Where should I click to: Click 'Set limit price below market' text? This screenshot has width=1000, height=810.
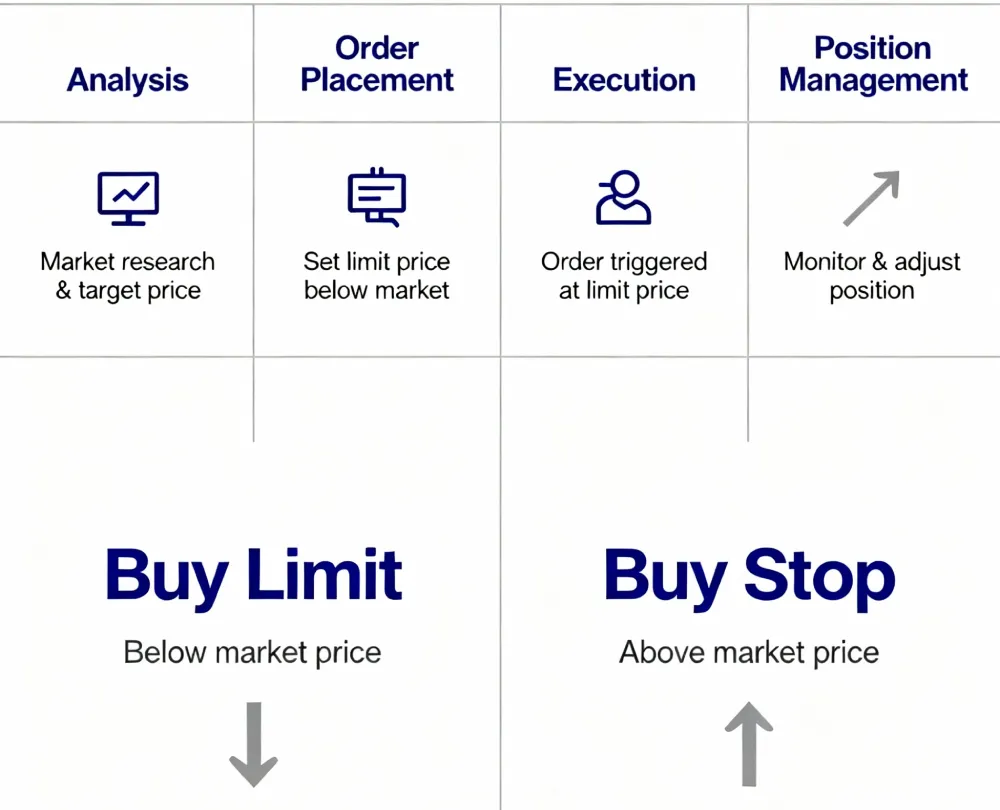click(377, 276)
